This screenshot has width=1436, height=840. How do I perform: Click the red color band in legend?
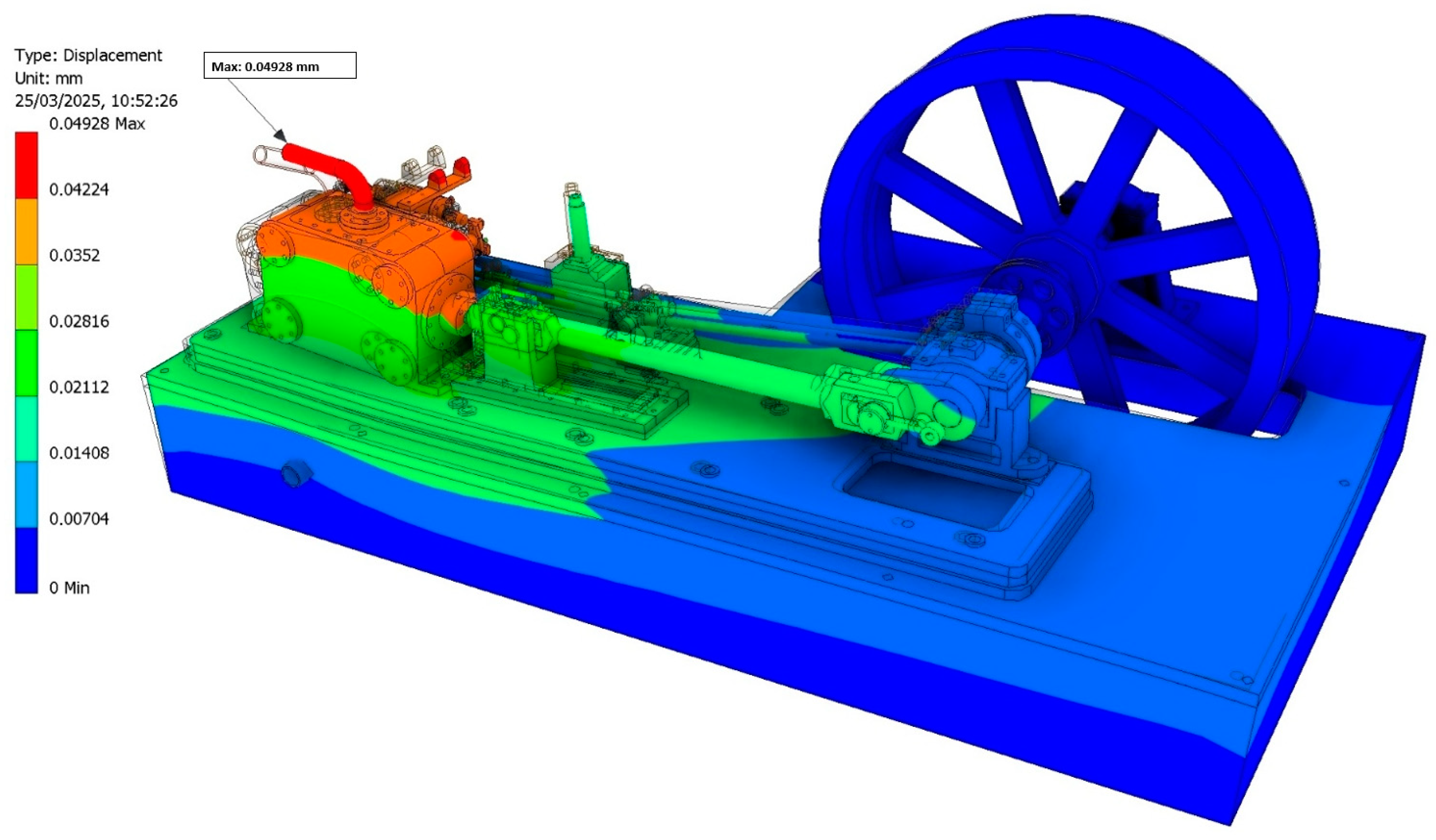(26, 165)
